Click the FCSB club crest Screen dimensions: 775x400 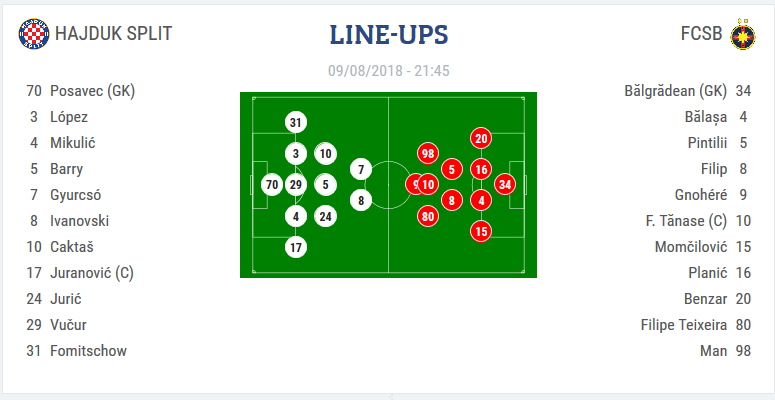coord(743,34)
